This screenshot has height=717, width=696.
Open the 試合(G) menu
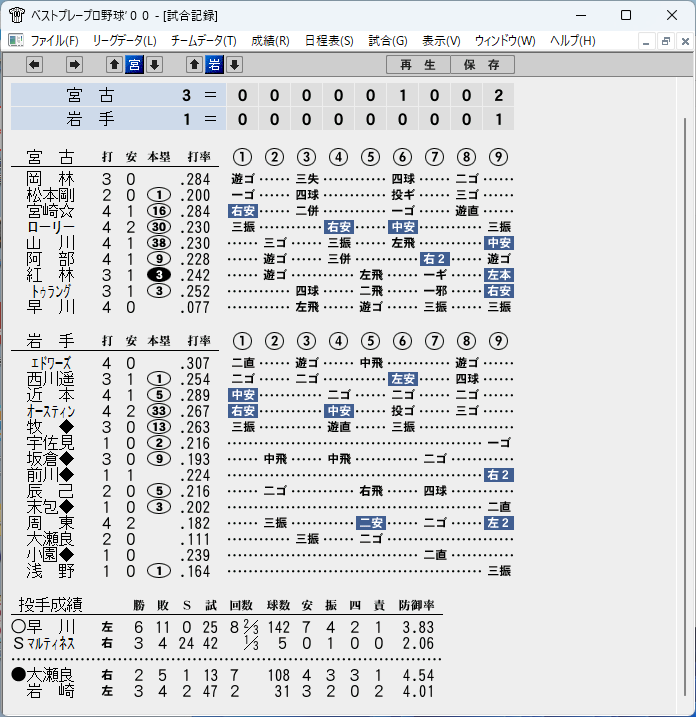click(388, 41)
